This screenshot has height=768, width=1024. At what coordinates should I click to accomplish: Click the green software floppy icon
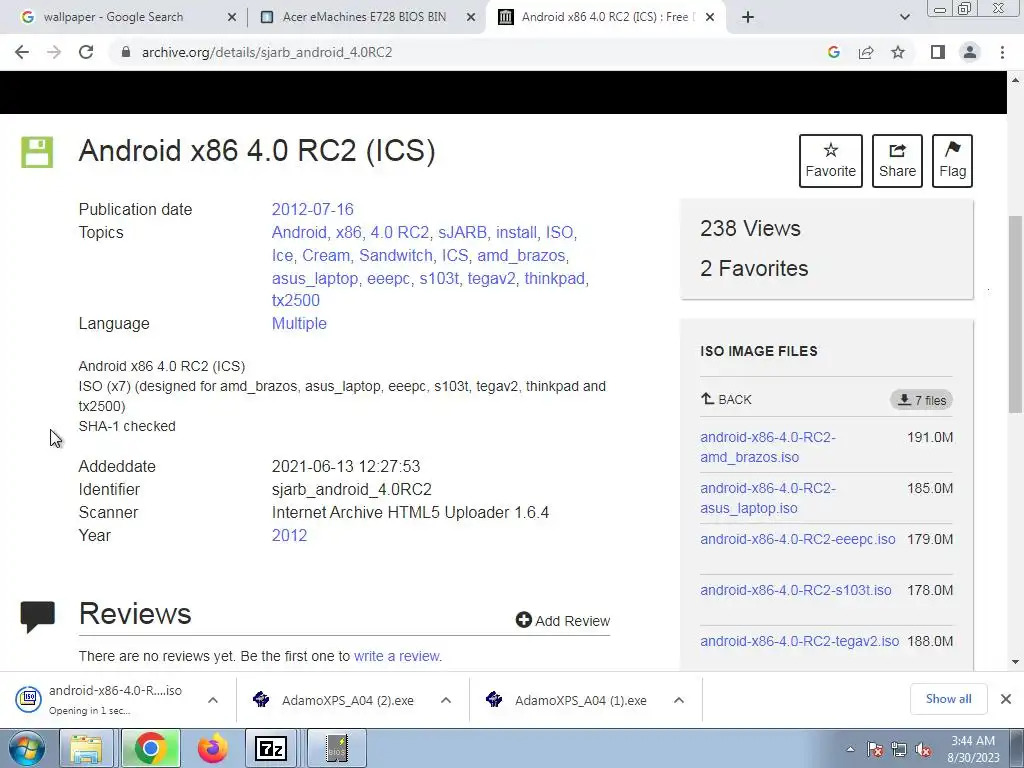(37, 152)
